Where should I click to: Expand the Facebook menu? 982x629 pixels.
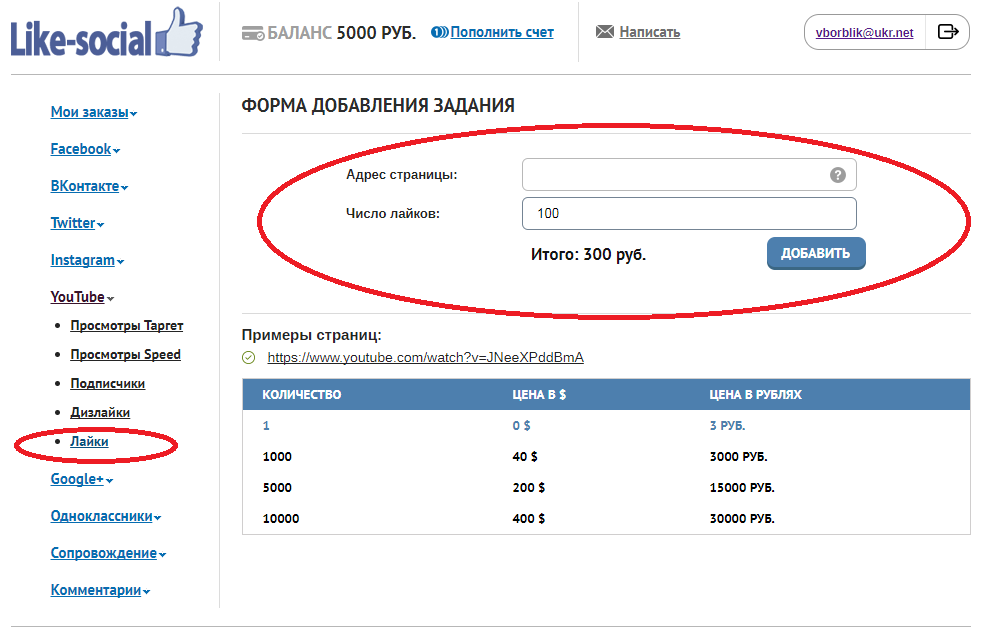click(85, 149)
